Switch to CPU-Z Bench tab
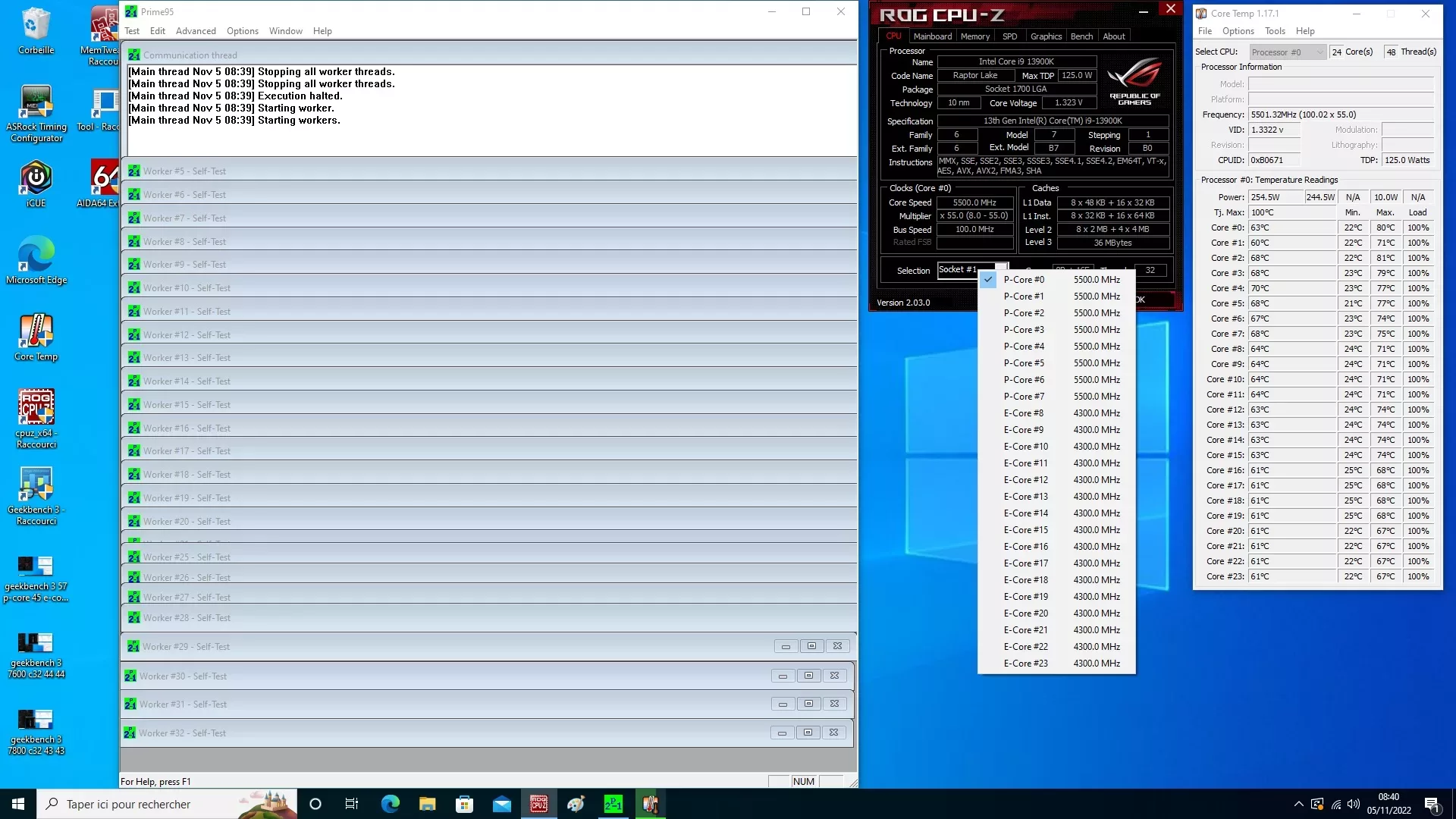The image size is (1456, 819). pos(1081,36)
